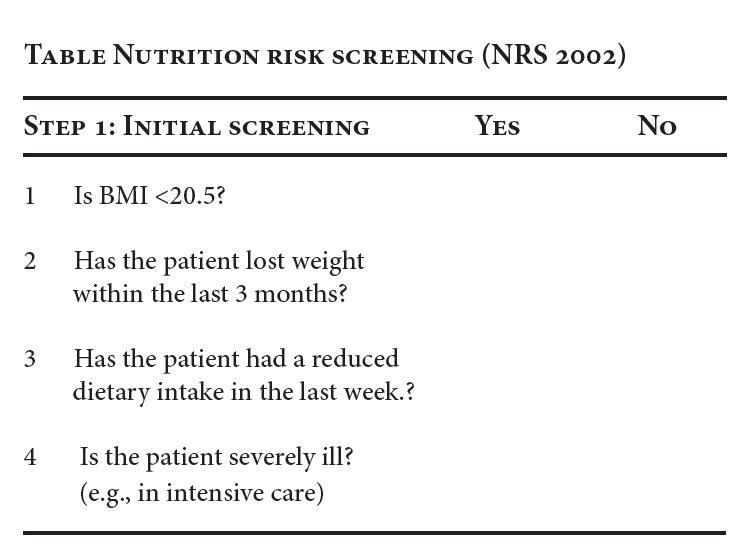749x547 pixels.
Task: Mark No cell for the BMI question
Action: [657, 196]
